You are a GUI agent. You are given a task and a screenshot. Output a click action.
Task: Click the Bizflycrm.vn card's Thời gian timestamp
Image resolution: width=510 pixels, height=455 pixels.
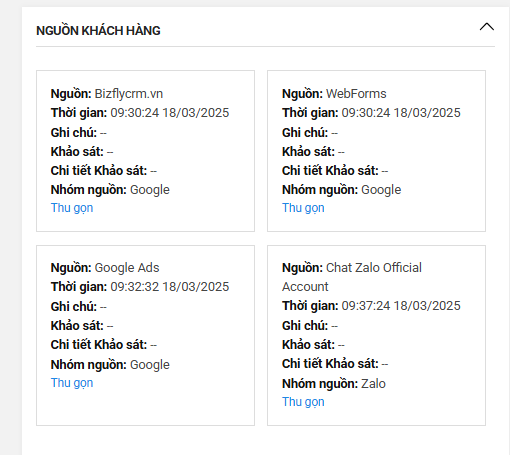tap(170, 113)
